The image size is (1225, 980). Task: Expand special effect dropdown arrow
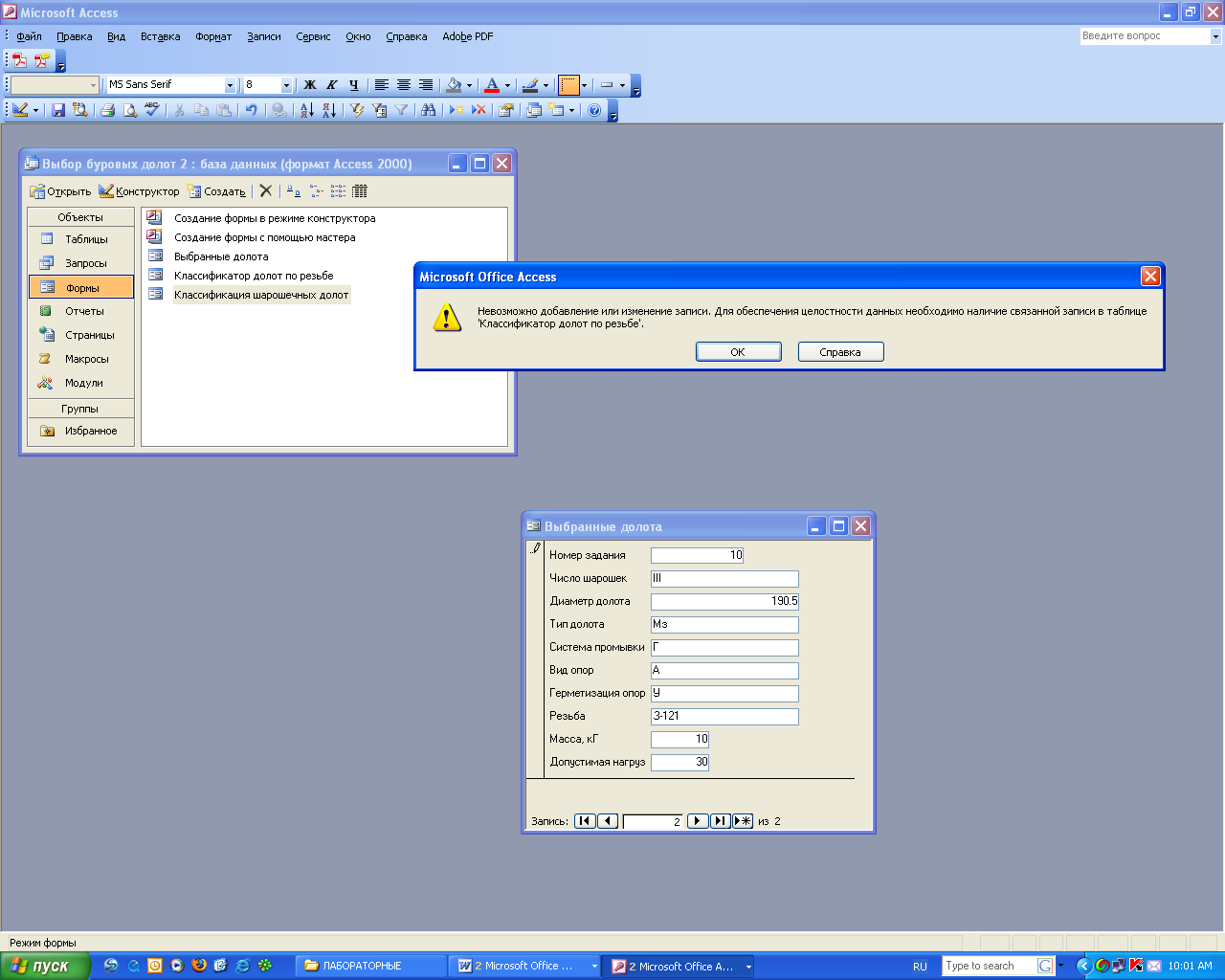[622, 84]
